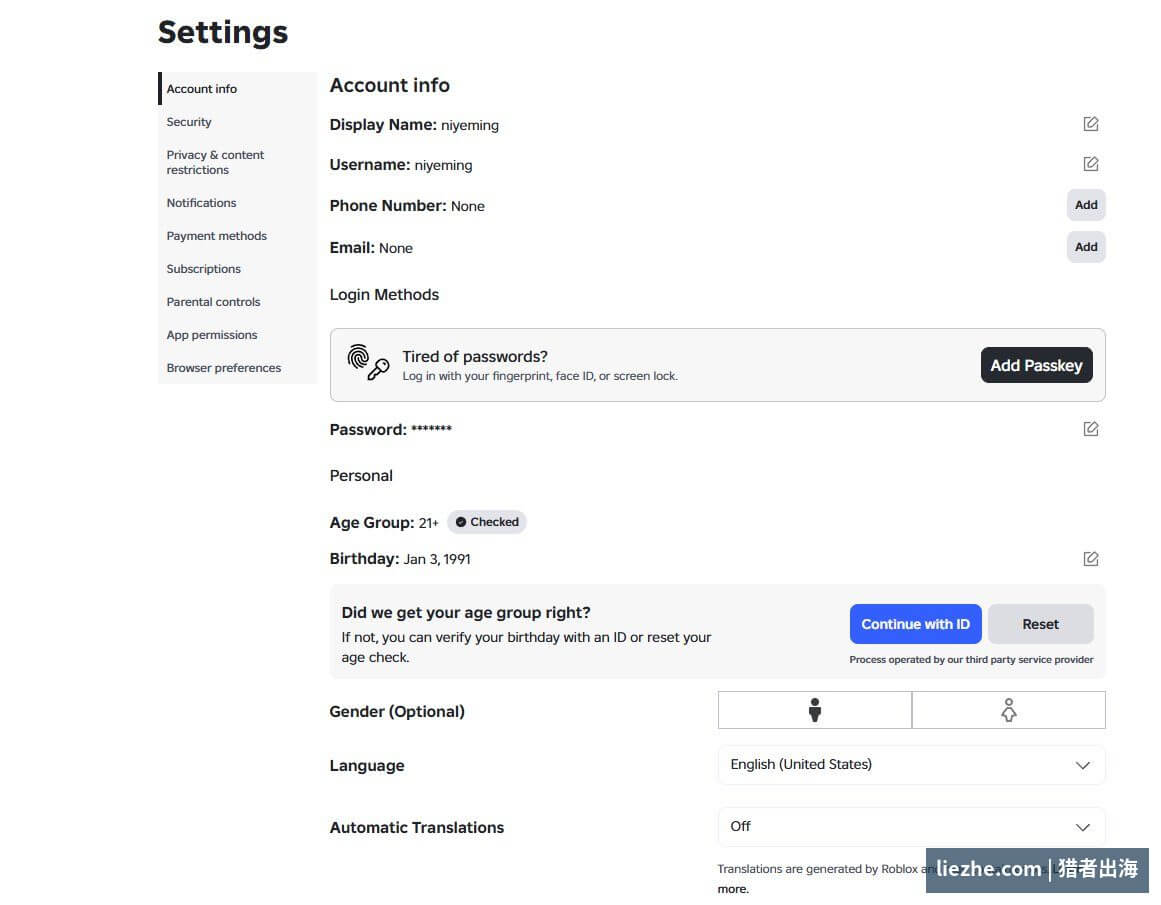Screen dimensions: 1161x905
Task: Click the Birthday value Jan 3, 1991
Action: point(437,559)
